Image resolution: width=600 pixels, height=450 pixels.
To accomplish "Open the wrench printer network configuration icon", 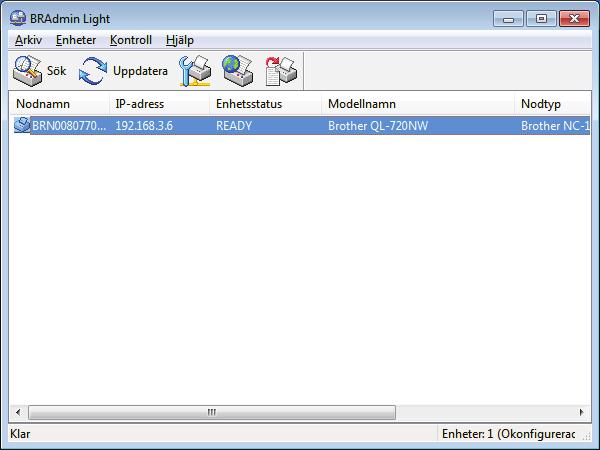I will (x=195, y=71).
